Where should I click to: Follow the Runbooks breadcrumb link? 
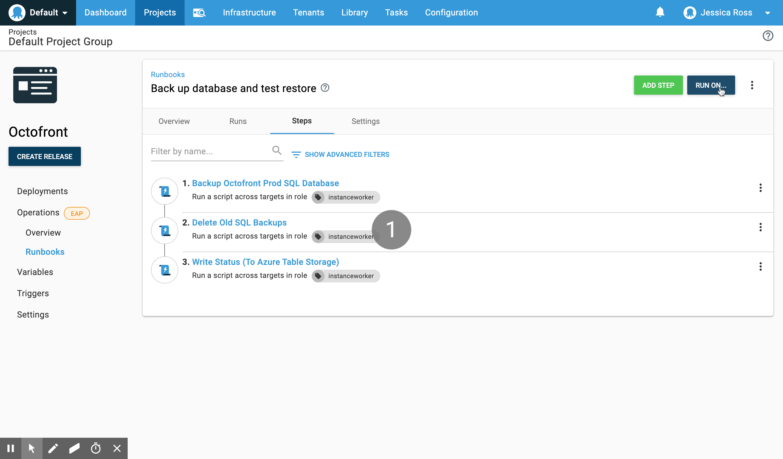coord(168,74)
